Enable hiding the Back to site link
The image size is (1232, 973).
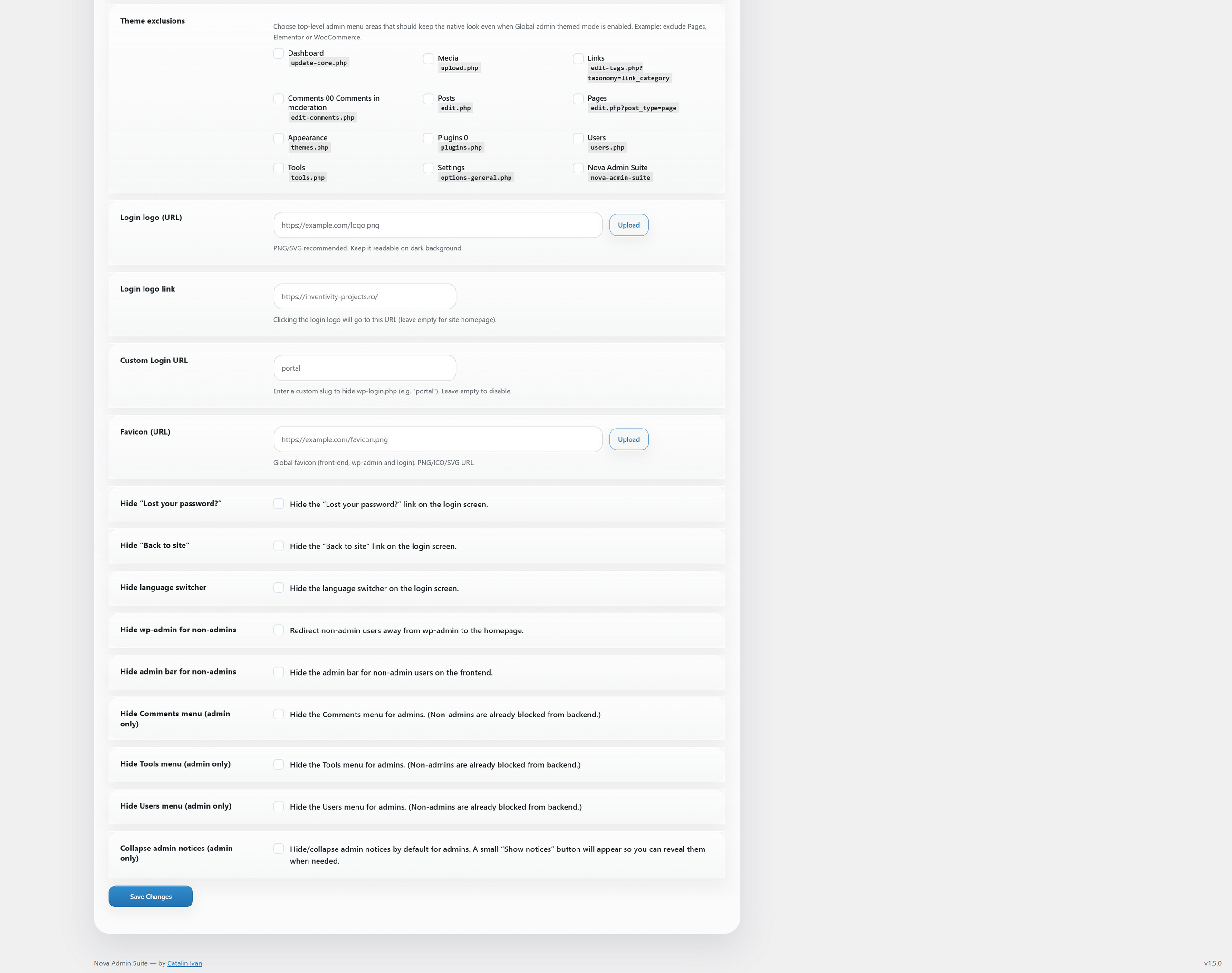279,546
